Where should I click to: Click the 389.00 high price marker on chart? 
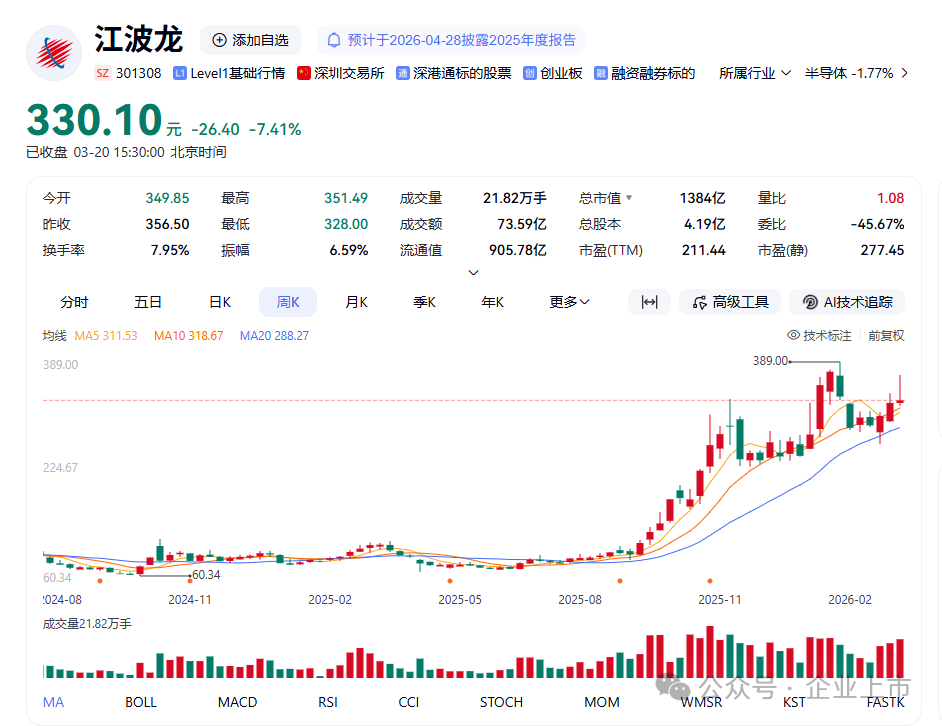770,361
